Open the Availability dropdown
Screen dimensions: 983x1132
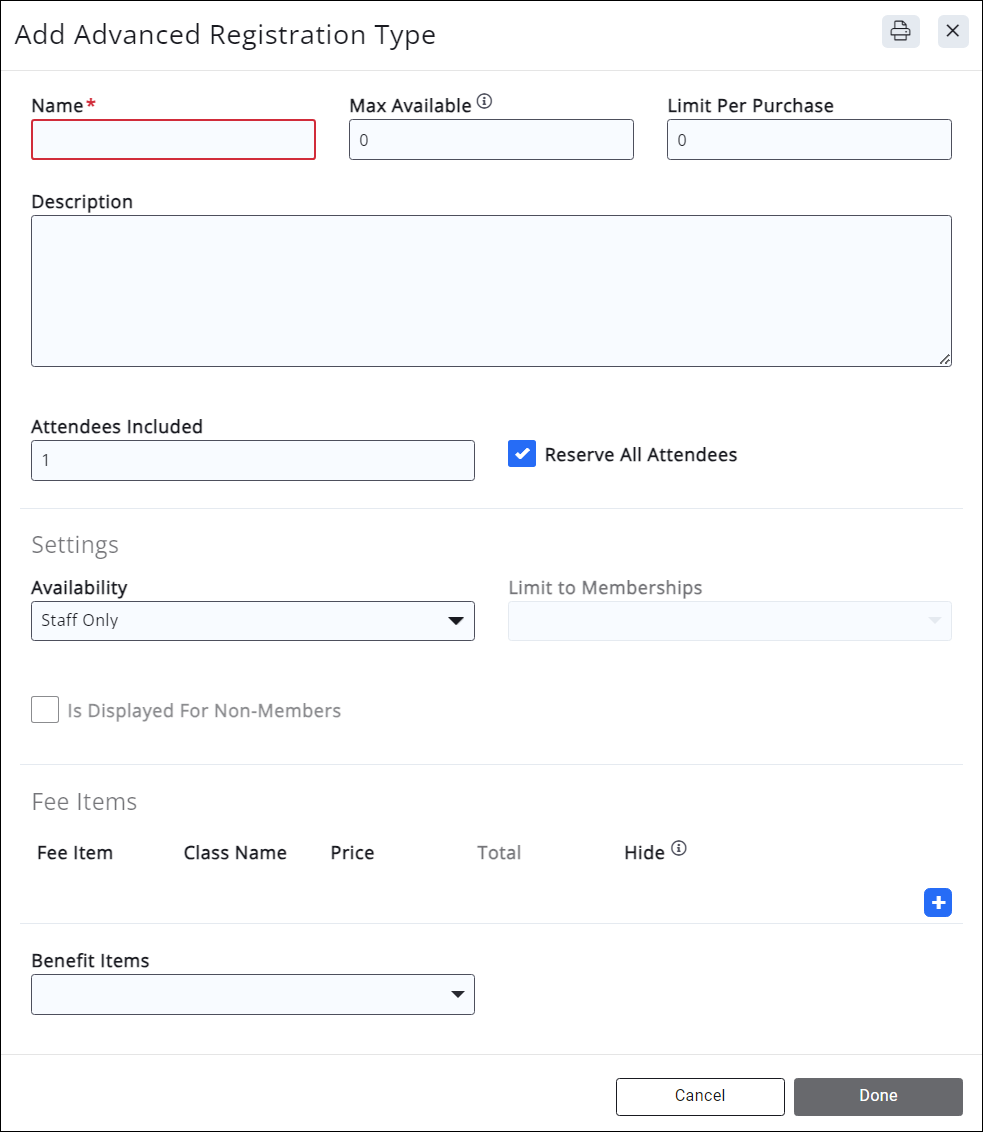coord(252,620)
